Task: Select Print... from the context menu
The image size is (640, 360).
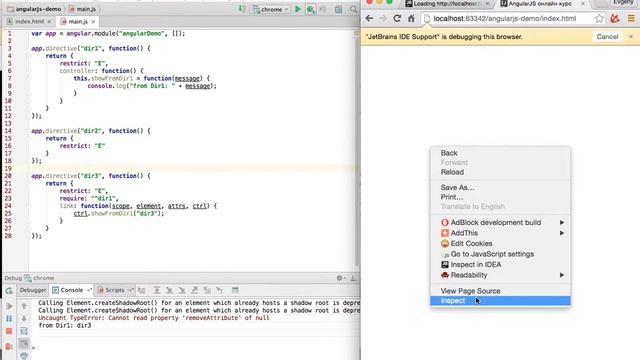Action: pyautogui.click(x=500, y=197)
